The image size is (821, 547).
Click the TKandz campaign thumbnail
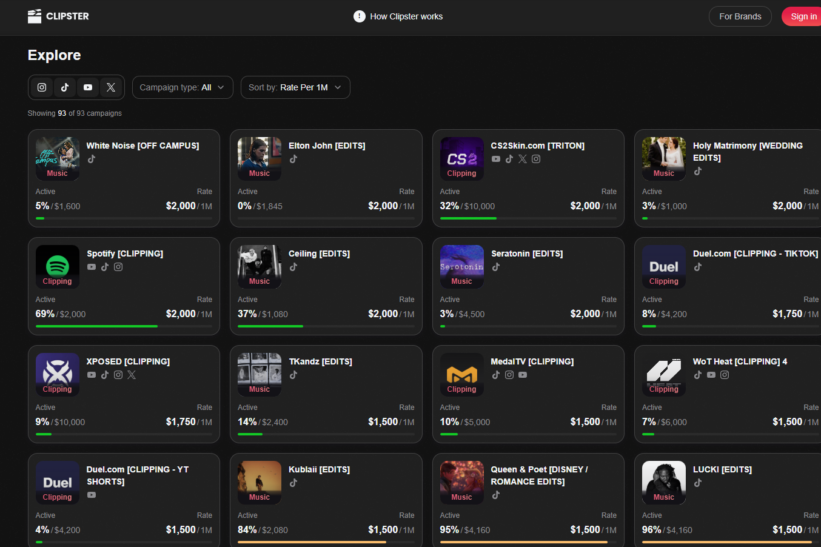pos(260,374)
